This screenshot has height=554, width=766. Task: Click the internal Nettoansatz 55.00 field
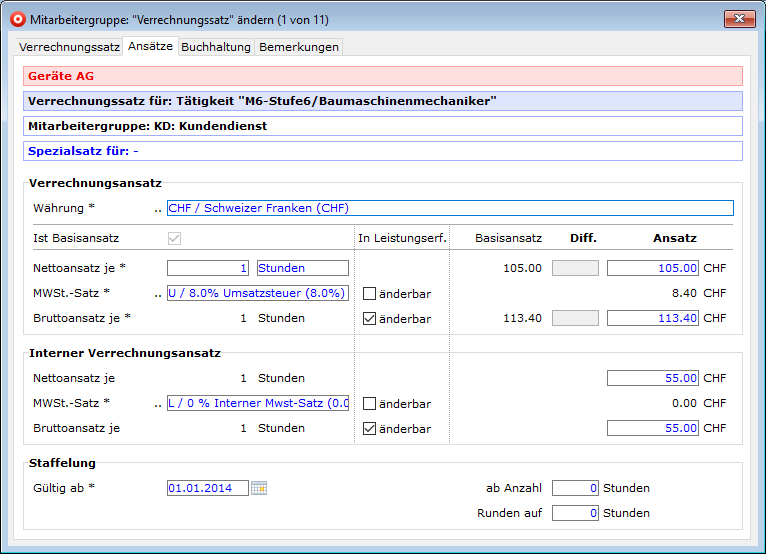(652, 378)
